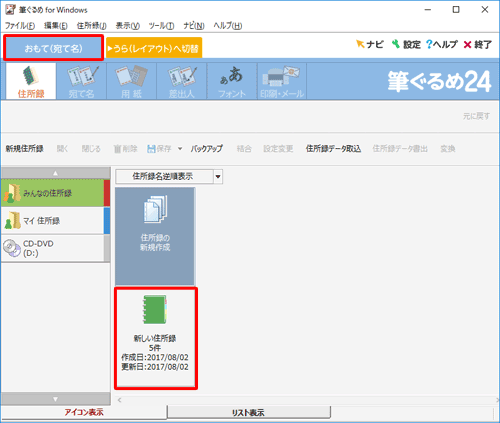Switch to うら(レイアウト)へ切替
The image size is (500, 423).
point(154,48)
